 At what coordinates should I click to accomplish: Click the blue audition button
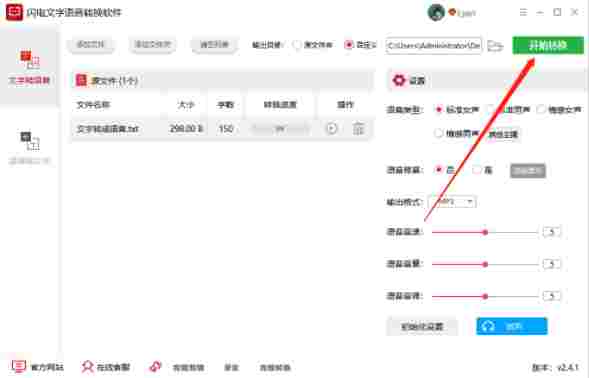tap(512, 326)
